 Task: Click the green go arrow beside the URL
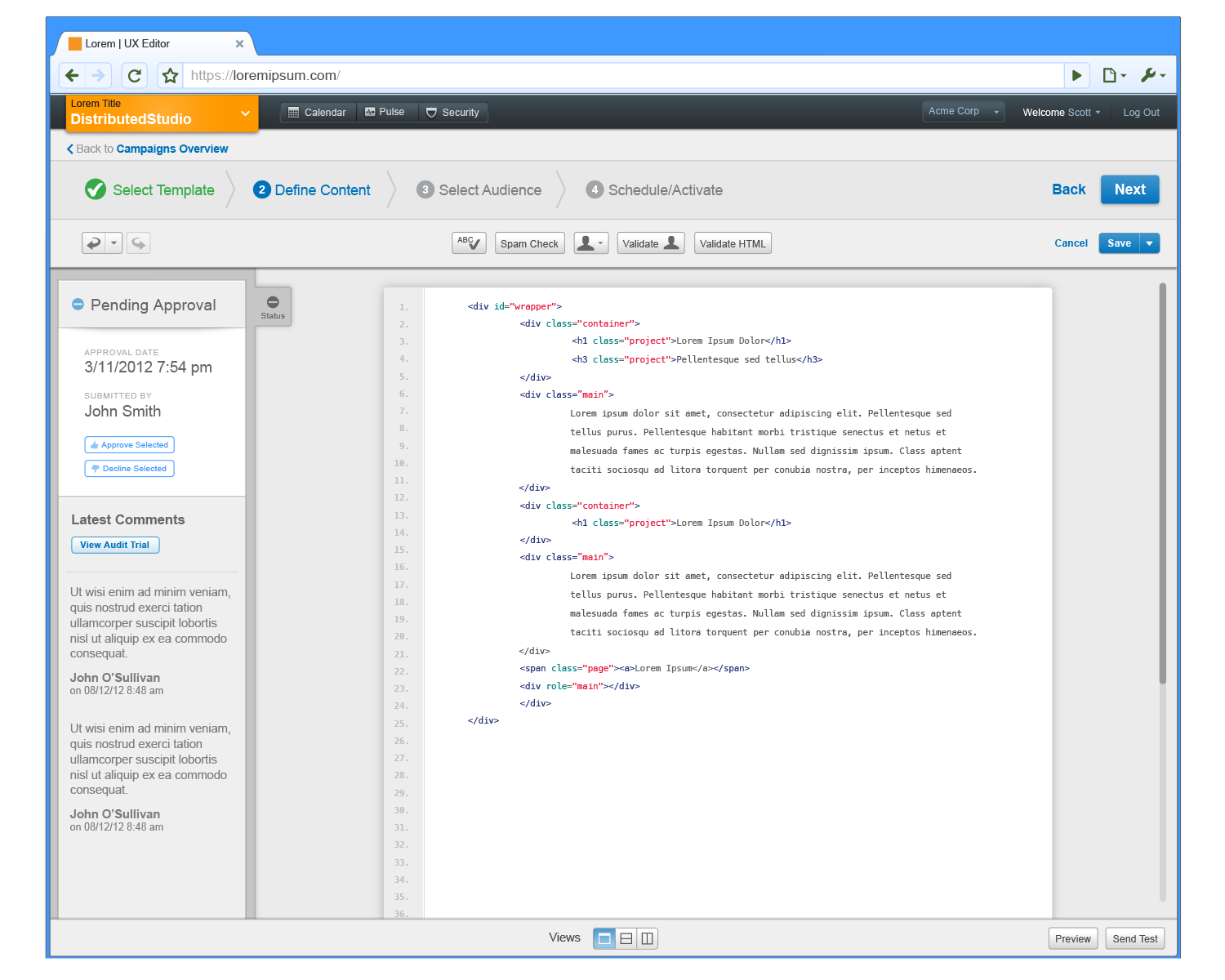[x=1076, y=75]
